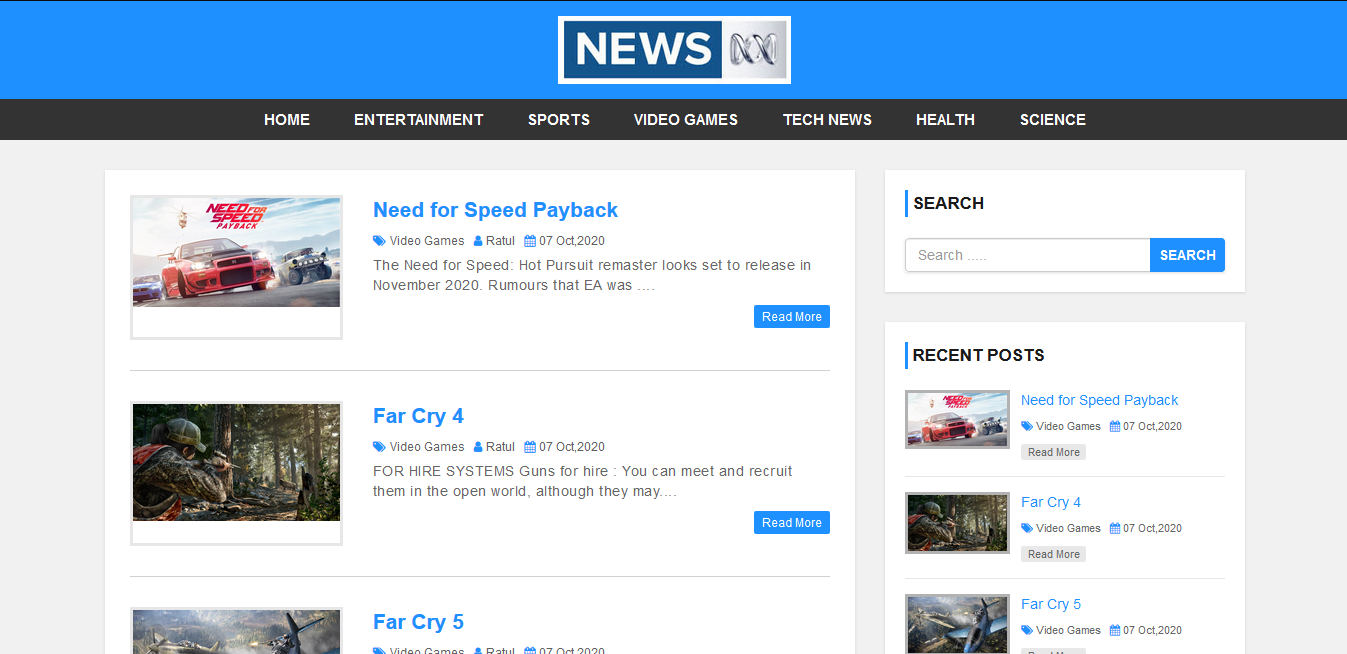Click the FOR HIRE SYSTEMS excerpt text
This screenshot has height=654, width=1347.
coord(583,481)
